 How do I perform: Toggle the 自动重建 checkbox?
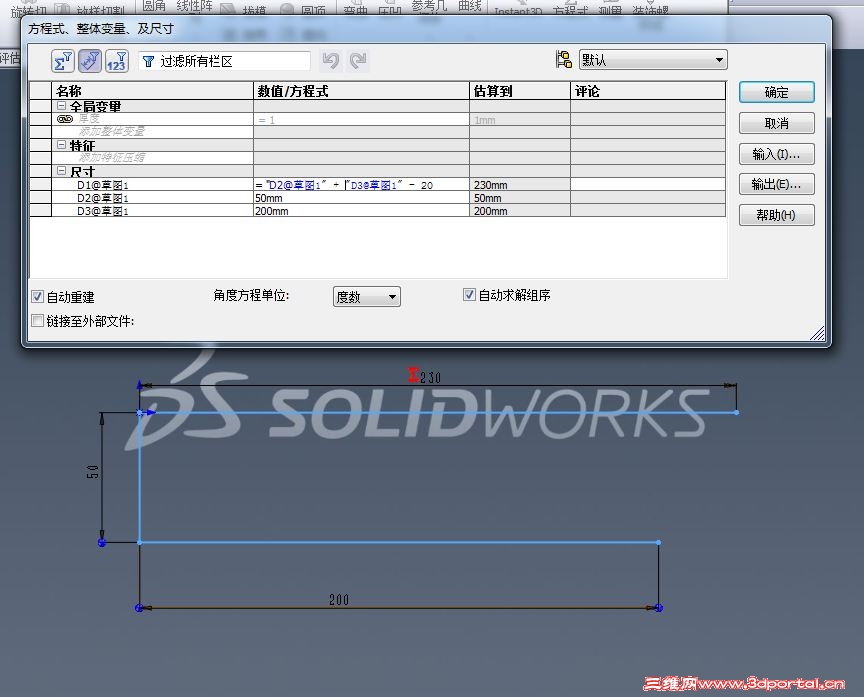37,296
